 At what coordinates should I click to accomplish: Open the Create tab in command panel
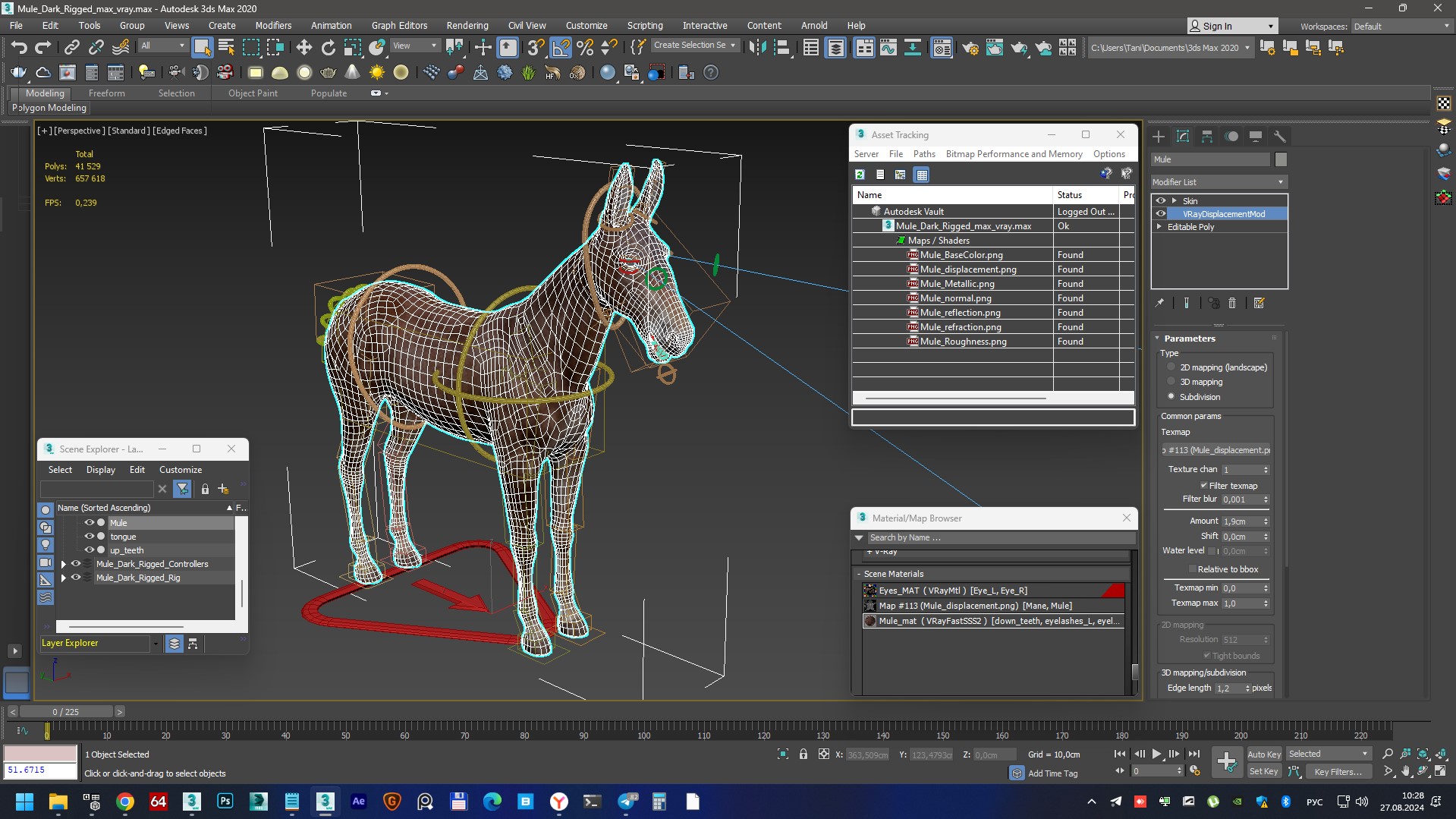coord(1159,137)
